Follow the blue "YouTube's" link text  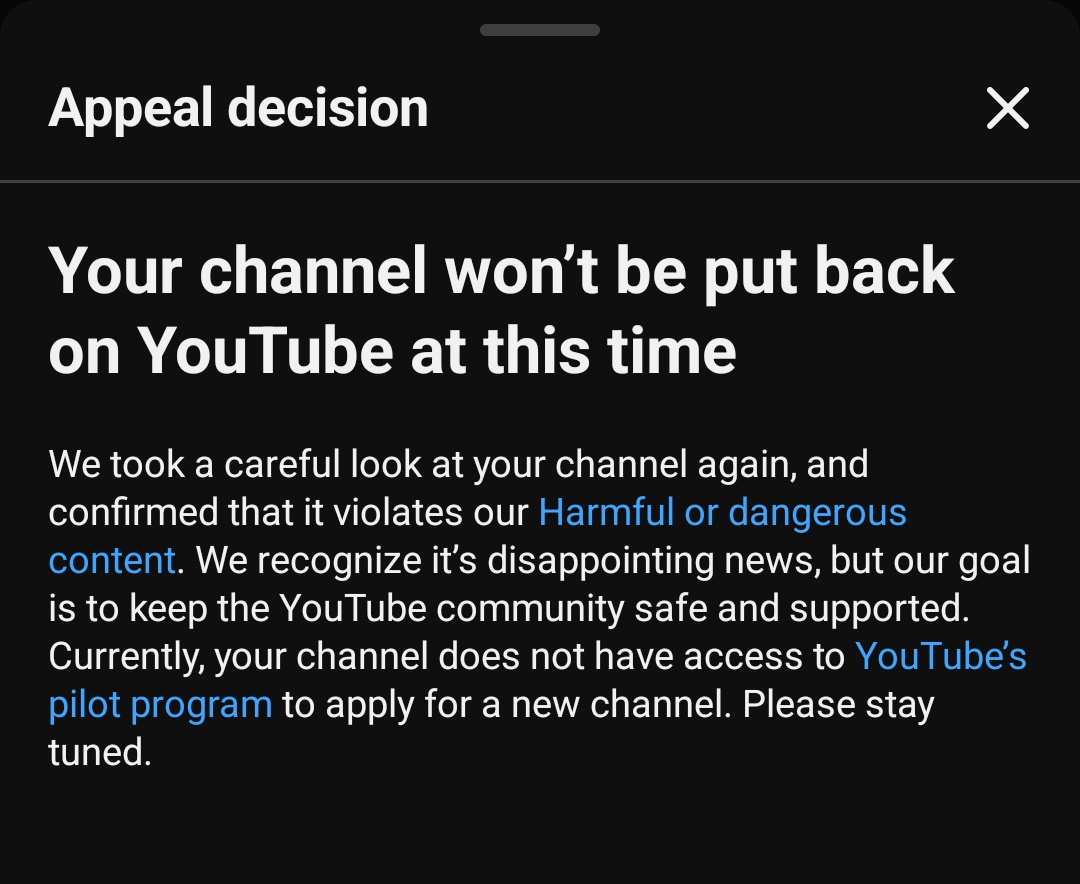[x=940, y=657]
